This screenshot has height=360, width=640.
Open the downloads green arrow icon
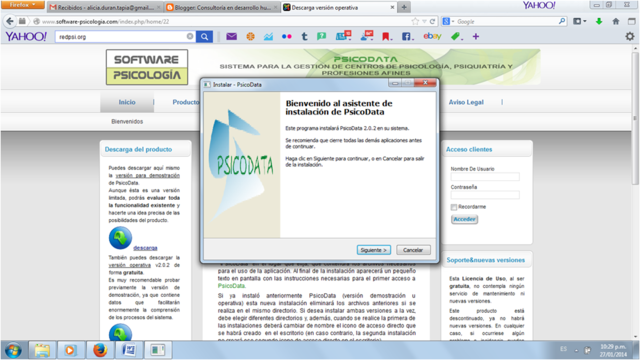tap(599, 21)
